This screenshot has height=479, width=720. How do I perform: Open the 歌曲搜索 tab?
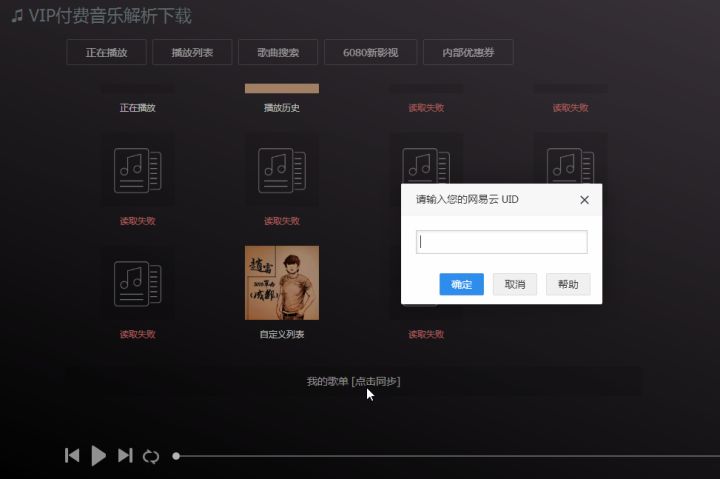pos(278,52)
